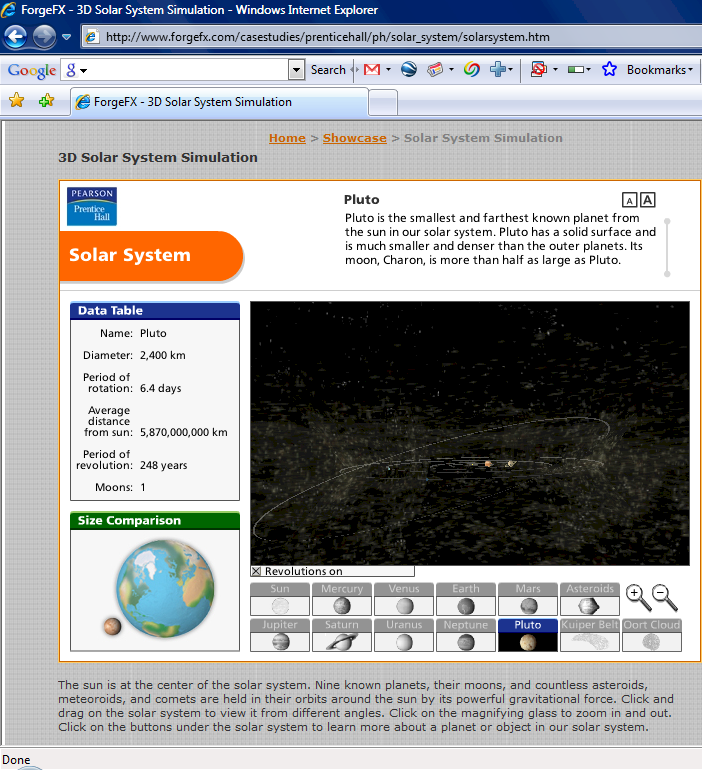Click the zoom in magnifying glass
Image resolution: width=702 pixels, height=770 pixels.
(x=638, y=598)
